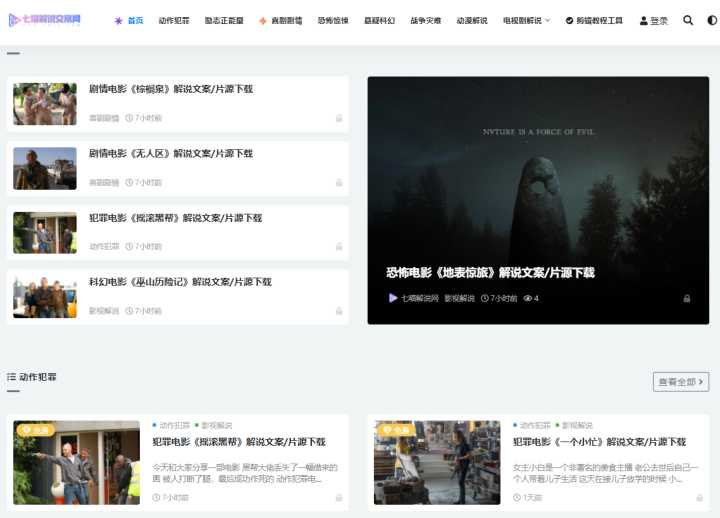Click orange badge on 《一个小忙》 card image

[396, 430]
